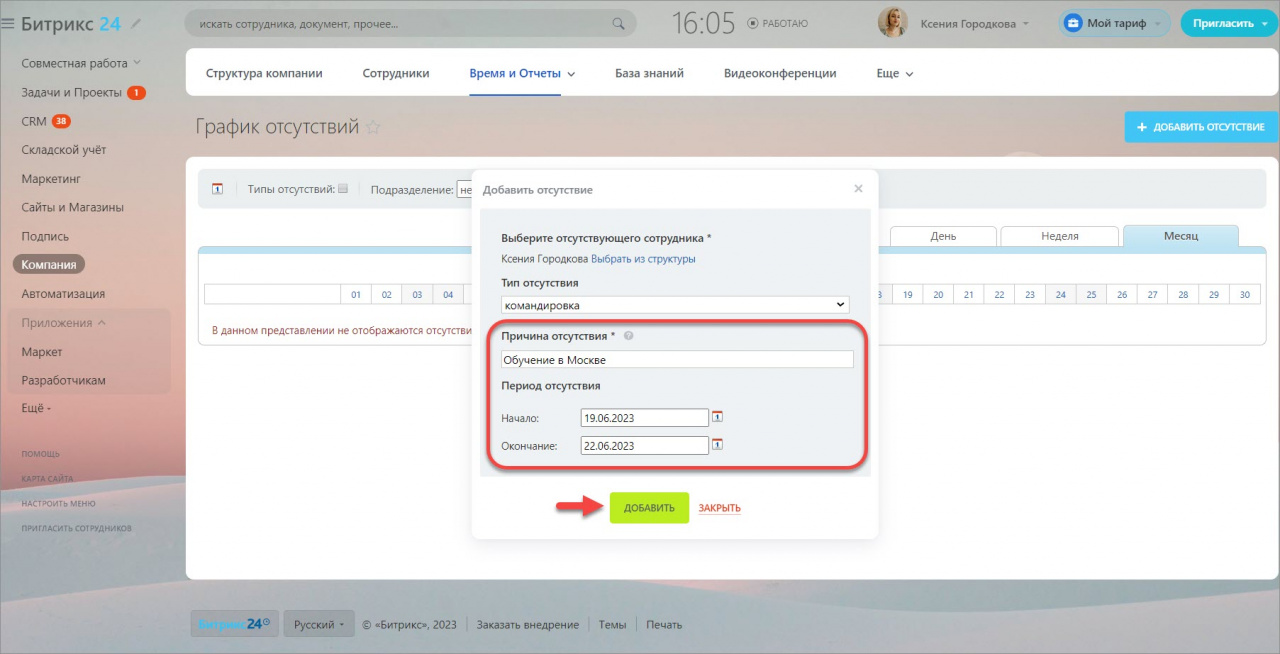Select day 24 in the month calendar
The height and width of the screenshot is (654, 1280).
pyautogui.click(x=1060, y=295)
